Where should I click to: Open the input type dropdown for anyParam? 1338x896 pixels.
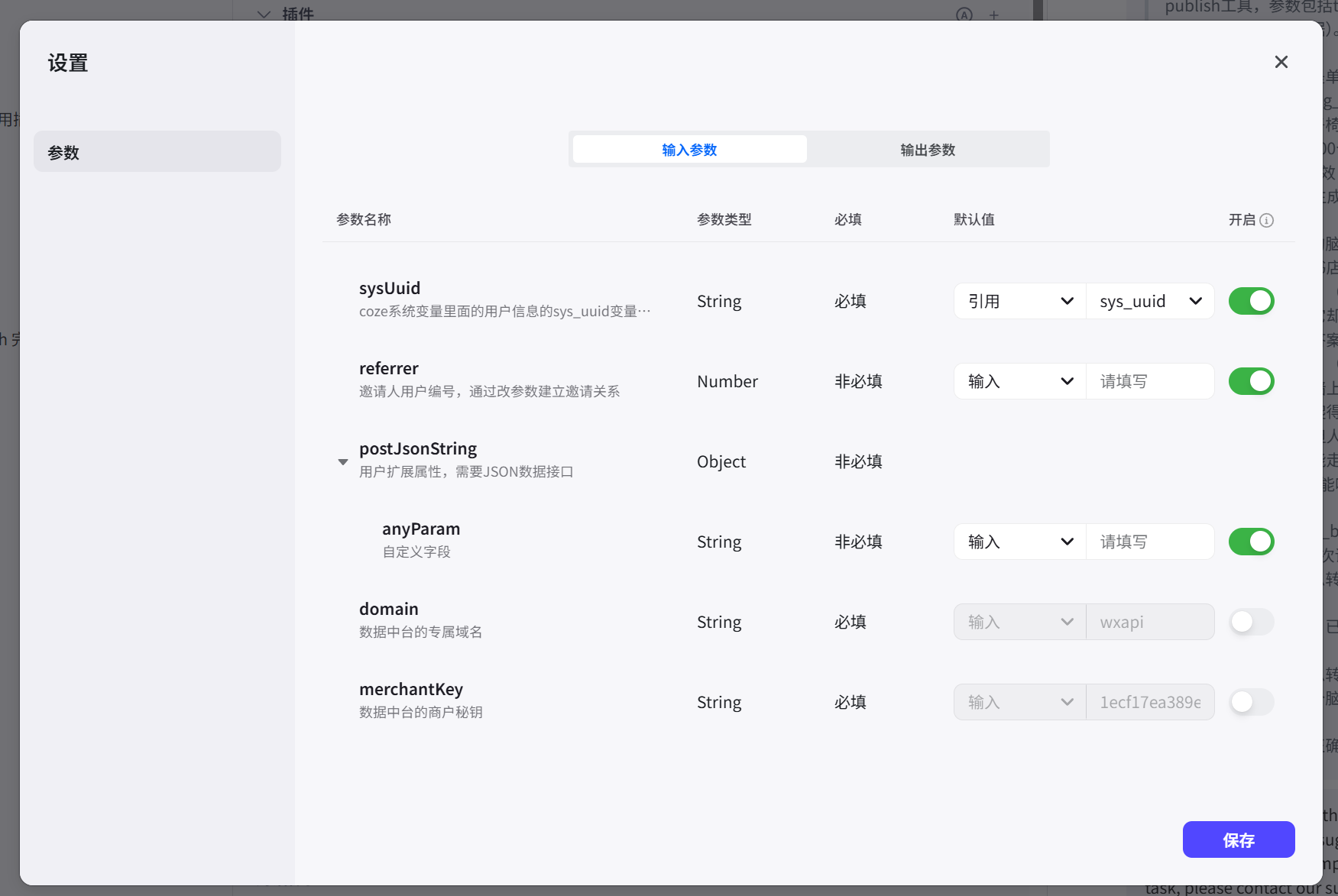click(1019, 542)
